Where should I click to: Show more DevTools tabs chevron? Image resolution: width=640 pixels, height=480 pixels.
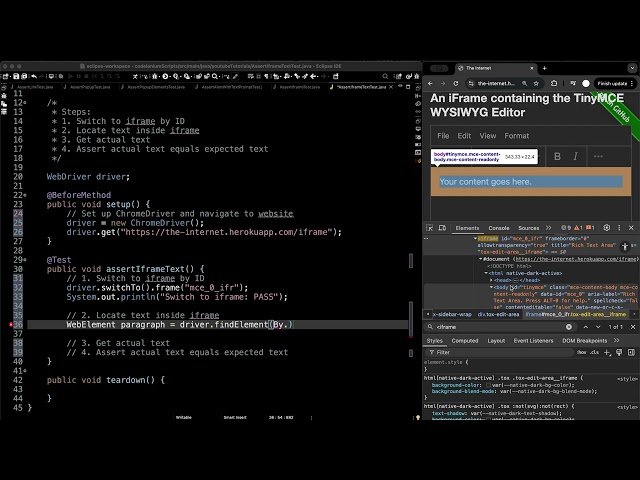[x=549, y=228]
